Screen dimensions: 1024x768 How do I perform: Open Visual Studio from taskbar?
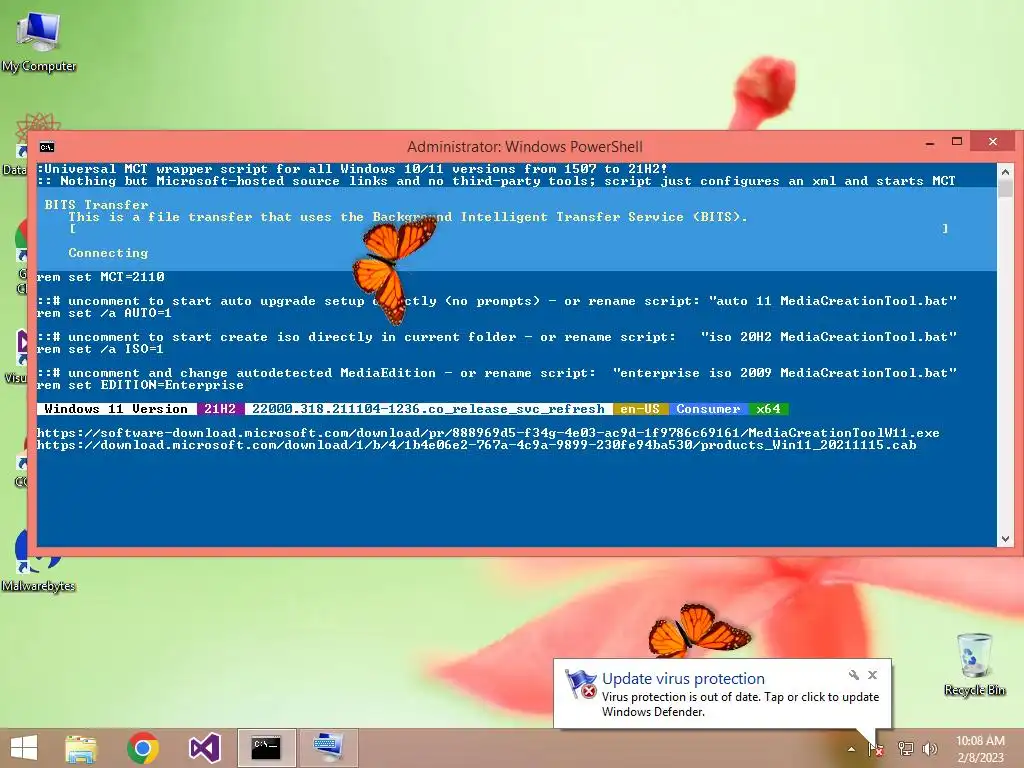coord(204,748)
